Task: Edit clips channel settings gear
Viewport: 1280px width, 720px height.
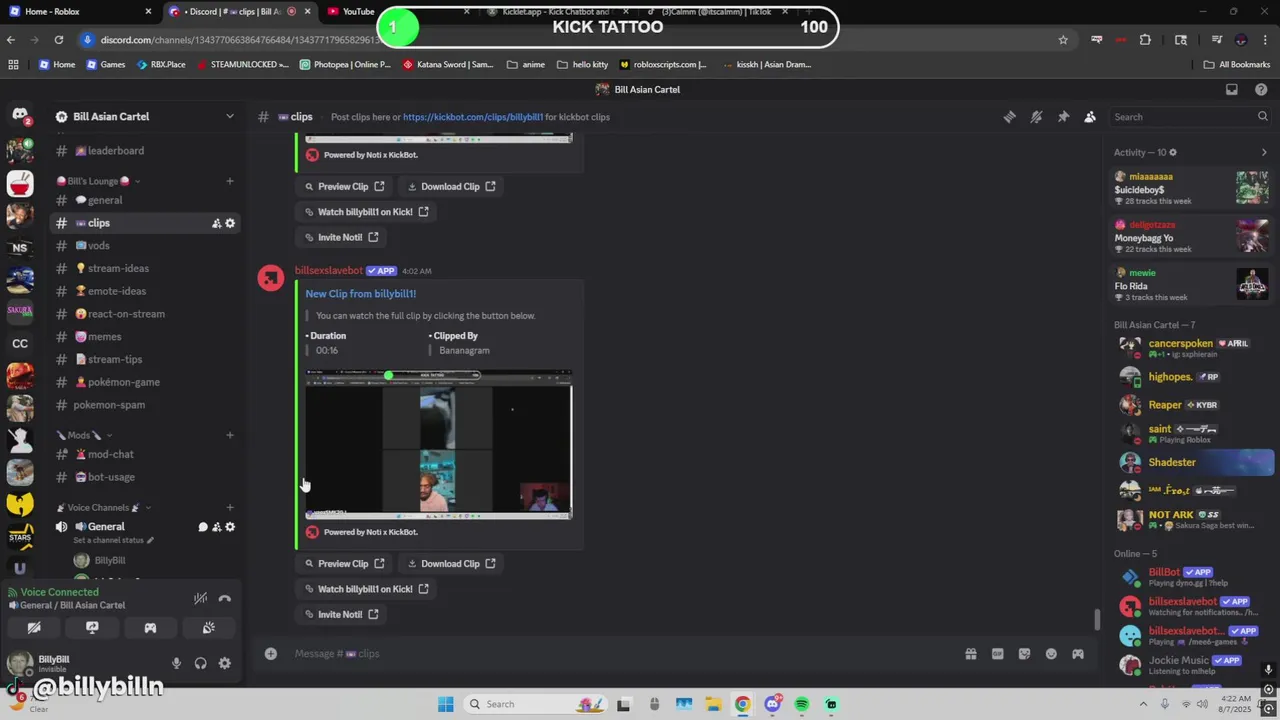Action: click(x=230, y=223)
